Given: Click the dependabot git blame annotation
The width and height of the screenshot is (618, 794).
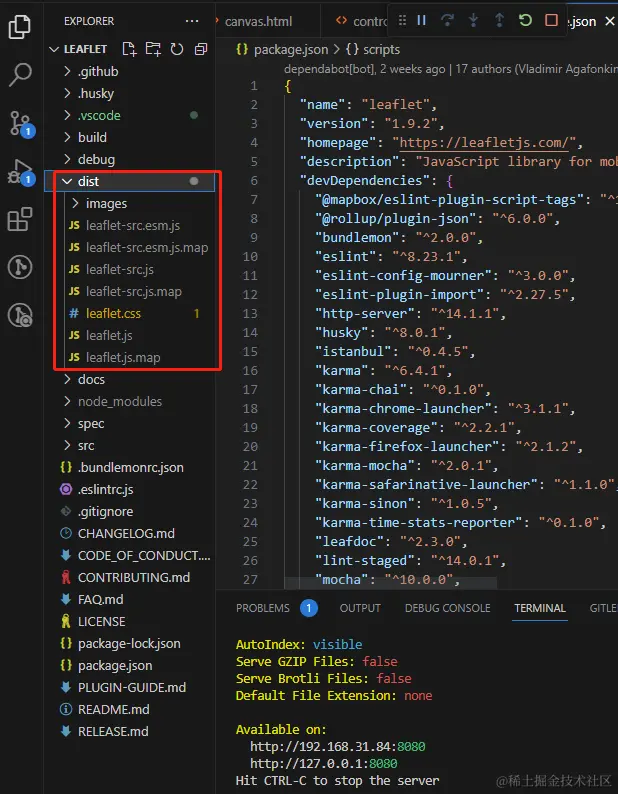Looking at the screenshot, I should 450,69.
